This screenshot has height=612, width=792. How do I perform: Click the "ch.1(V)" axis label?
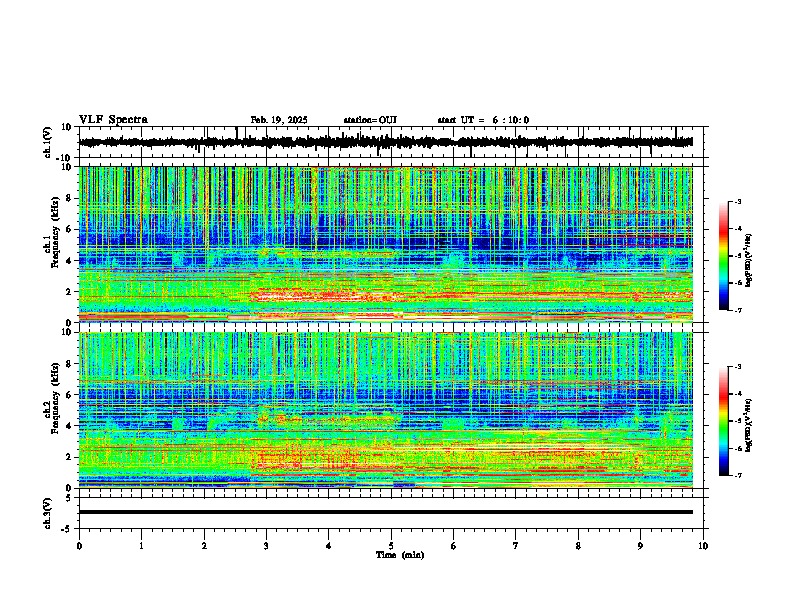point(48,142)
